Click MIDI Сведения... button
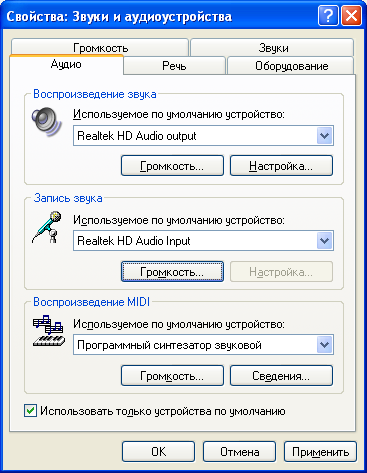367x473 pixels. (x=281, y=376)
